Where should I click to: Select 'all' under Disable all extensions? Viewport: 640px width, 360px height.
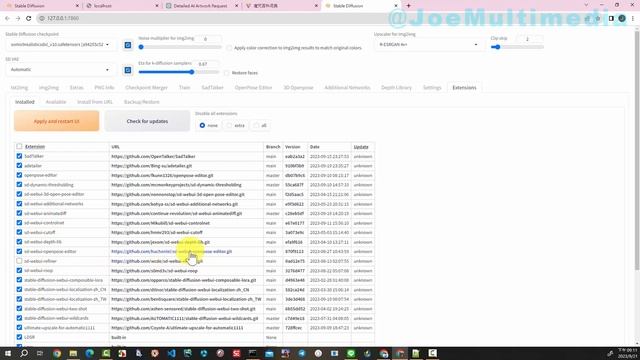256,125
